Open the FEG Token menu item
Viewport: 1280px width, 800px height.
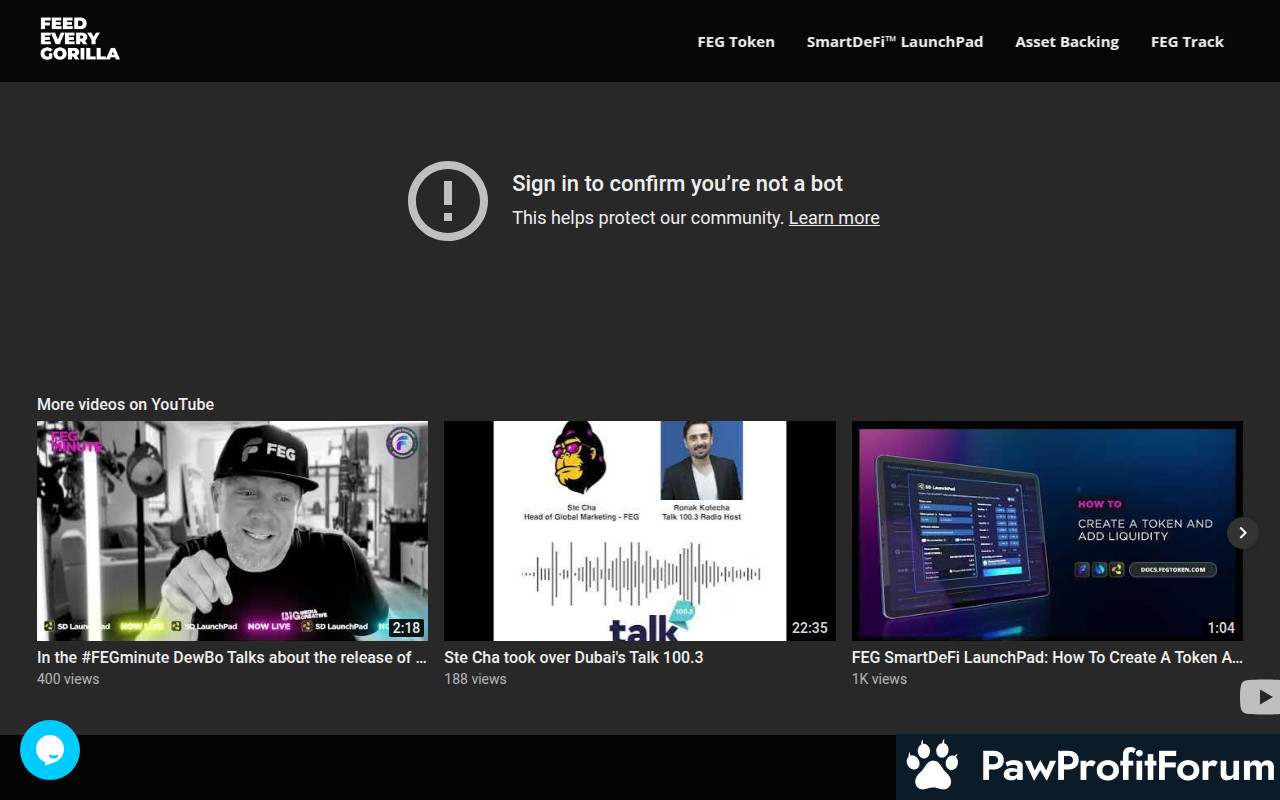736,42
